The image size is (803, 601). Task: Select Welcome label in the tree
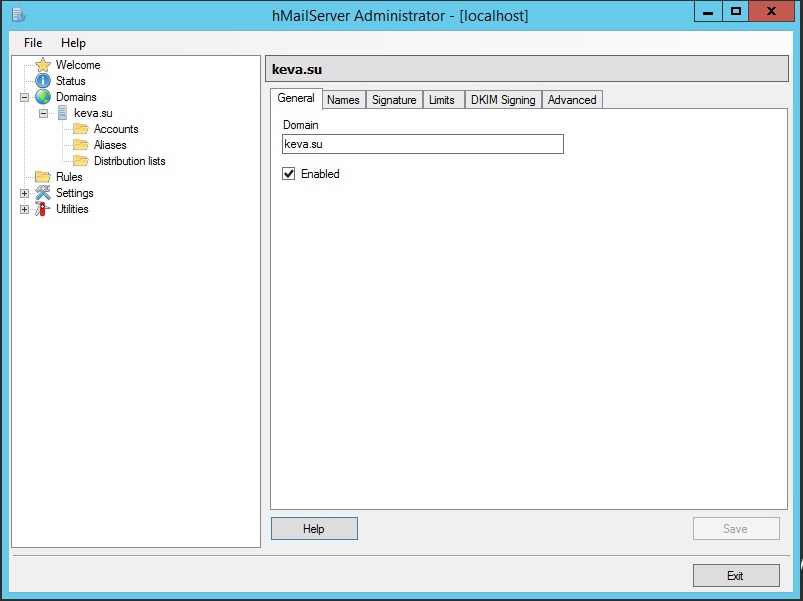(x=78, y=65)
